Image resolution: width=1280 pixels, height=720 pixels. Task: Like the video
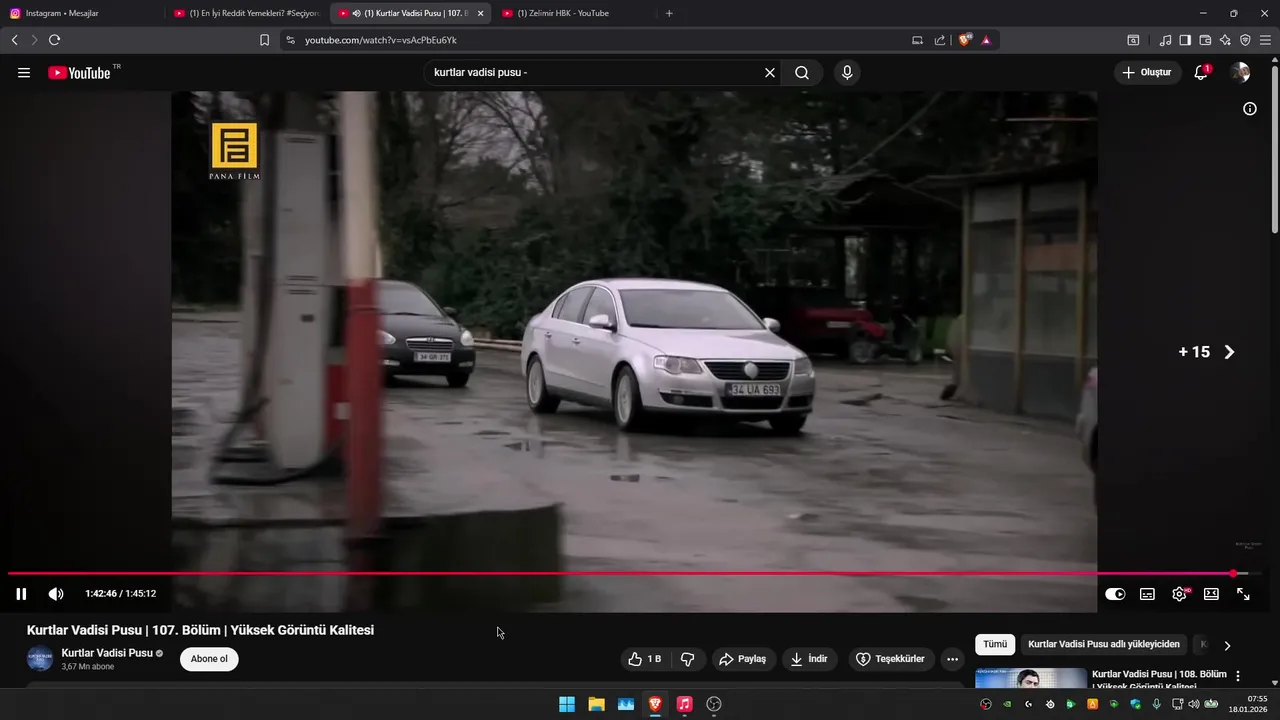click(644, 659)
